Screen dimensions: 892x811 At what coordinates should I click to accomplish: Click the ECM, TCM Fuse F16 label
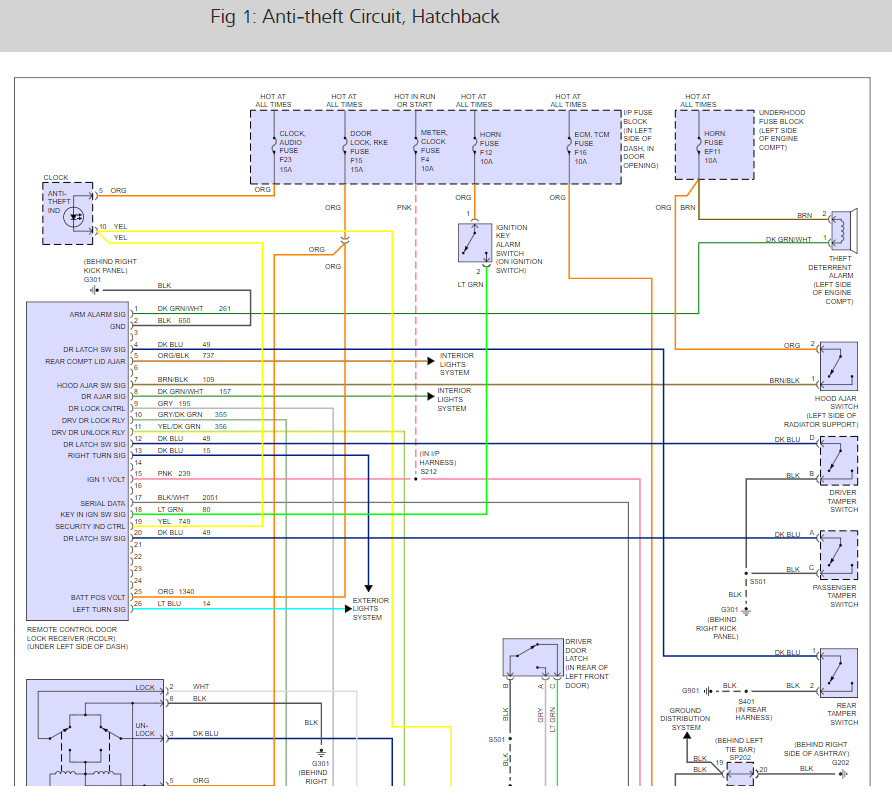[591, 148]
